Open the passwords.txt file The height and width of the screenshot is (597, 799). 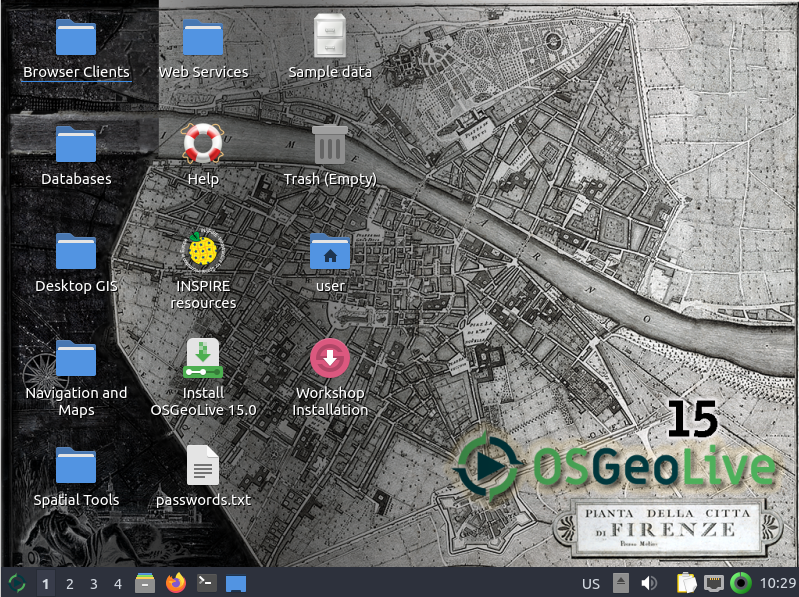click(203, 466)
